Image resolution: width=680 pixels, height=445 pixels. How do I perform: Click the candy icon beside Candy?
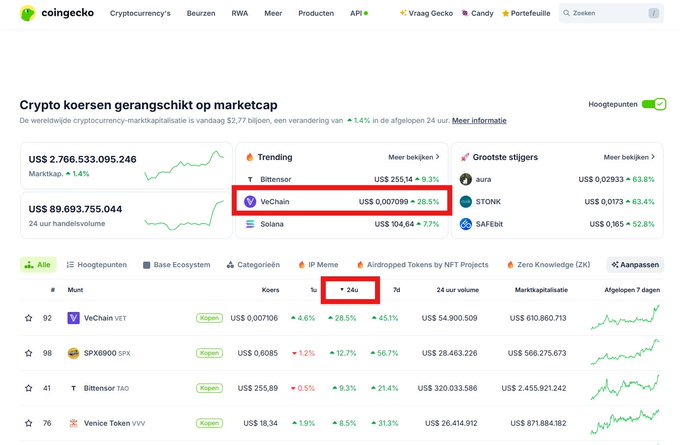[465, 13]
